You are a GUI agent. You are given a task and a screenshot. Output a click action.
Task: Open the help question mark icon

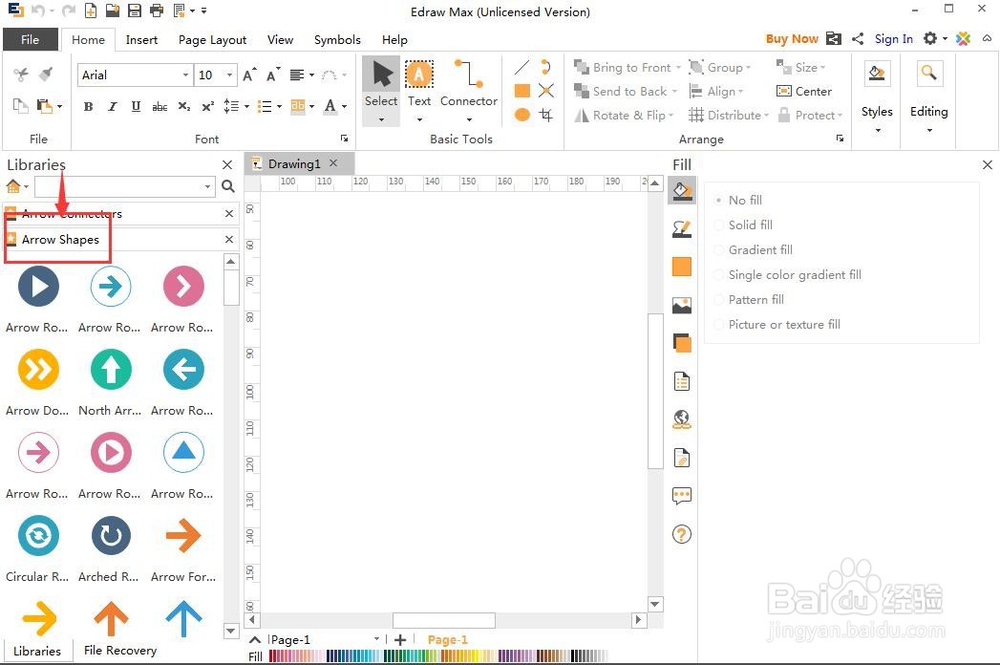(682, 534)
